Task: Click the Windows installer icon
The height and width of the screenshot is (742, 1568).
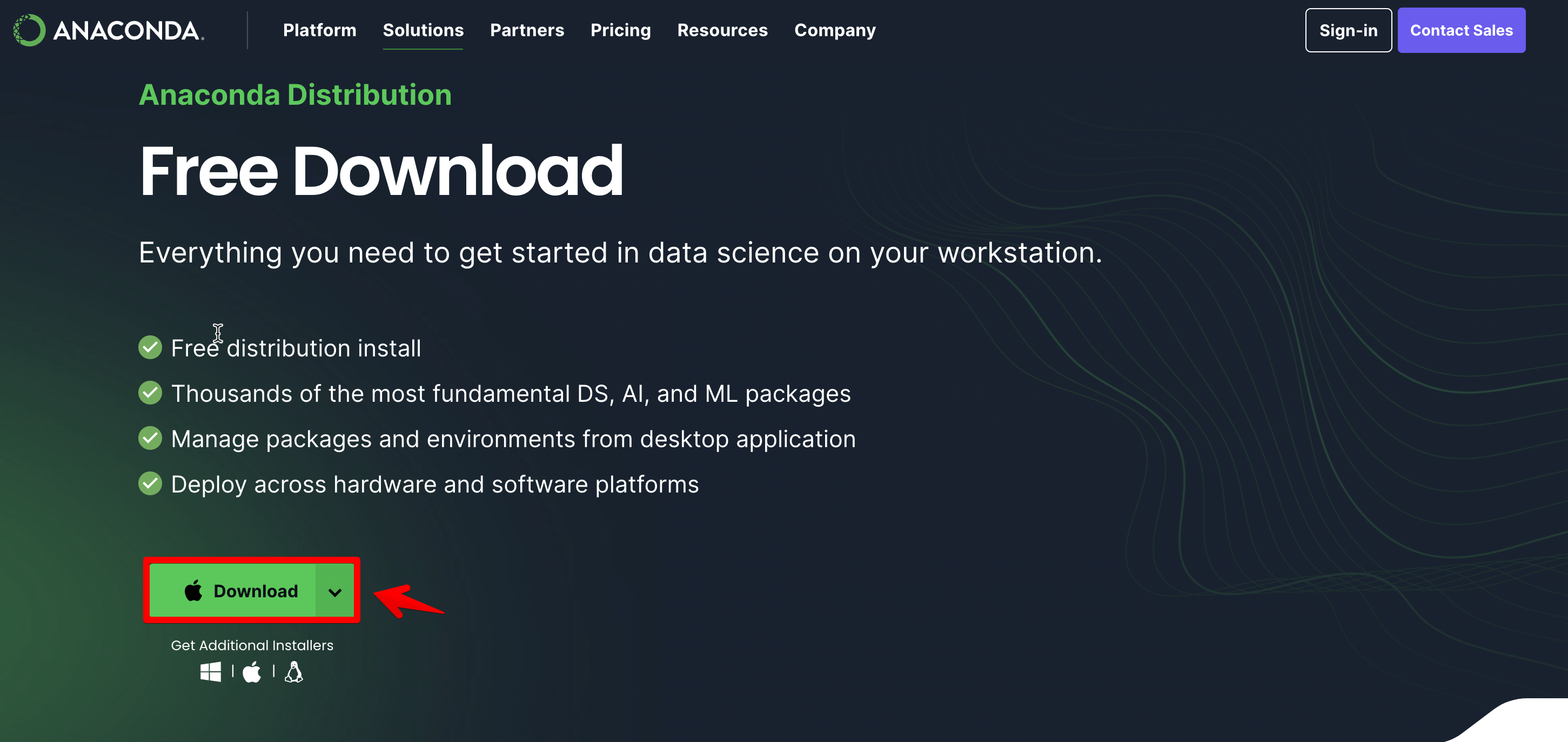Action: [210, 672]
